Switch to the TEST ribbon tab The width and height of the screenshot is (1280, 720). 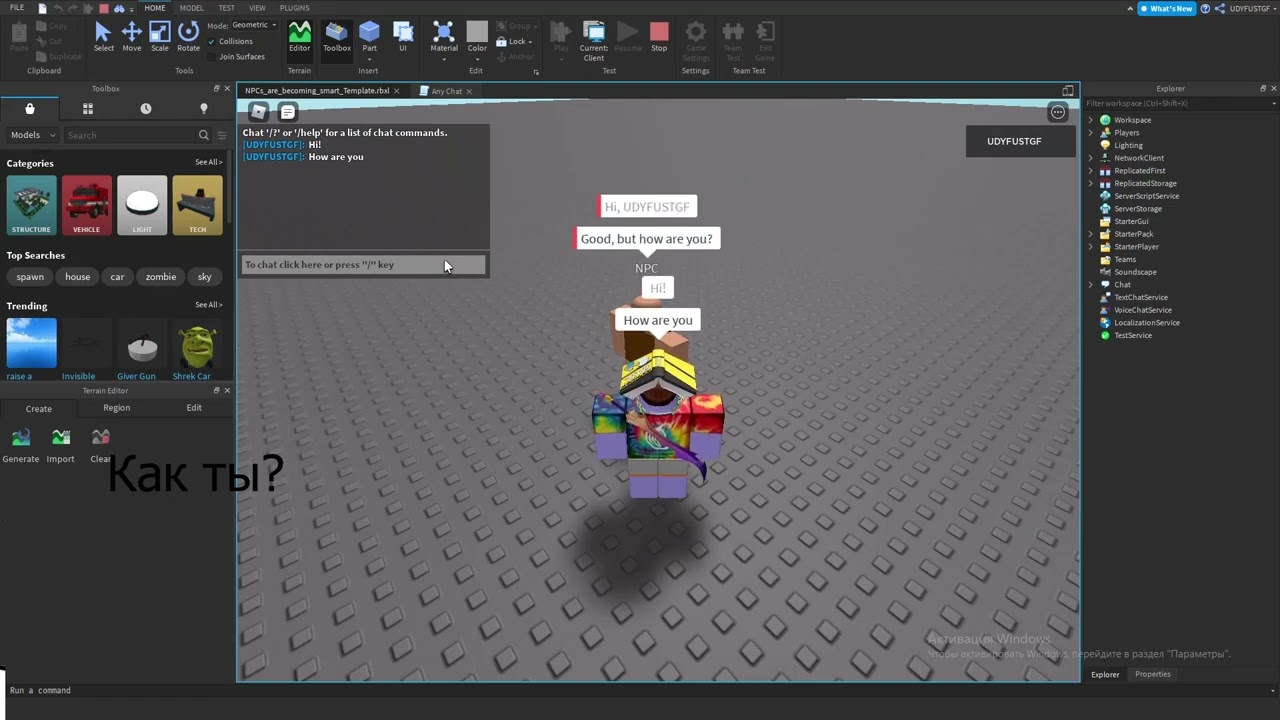227,8
